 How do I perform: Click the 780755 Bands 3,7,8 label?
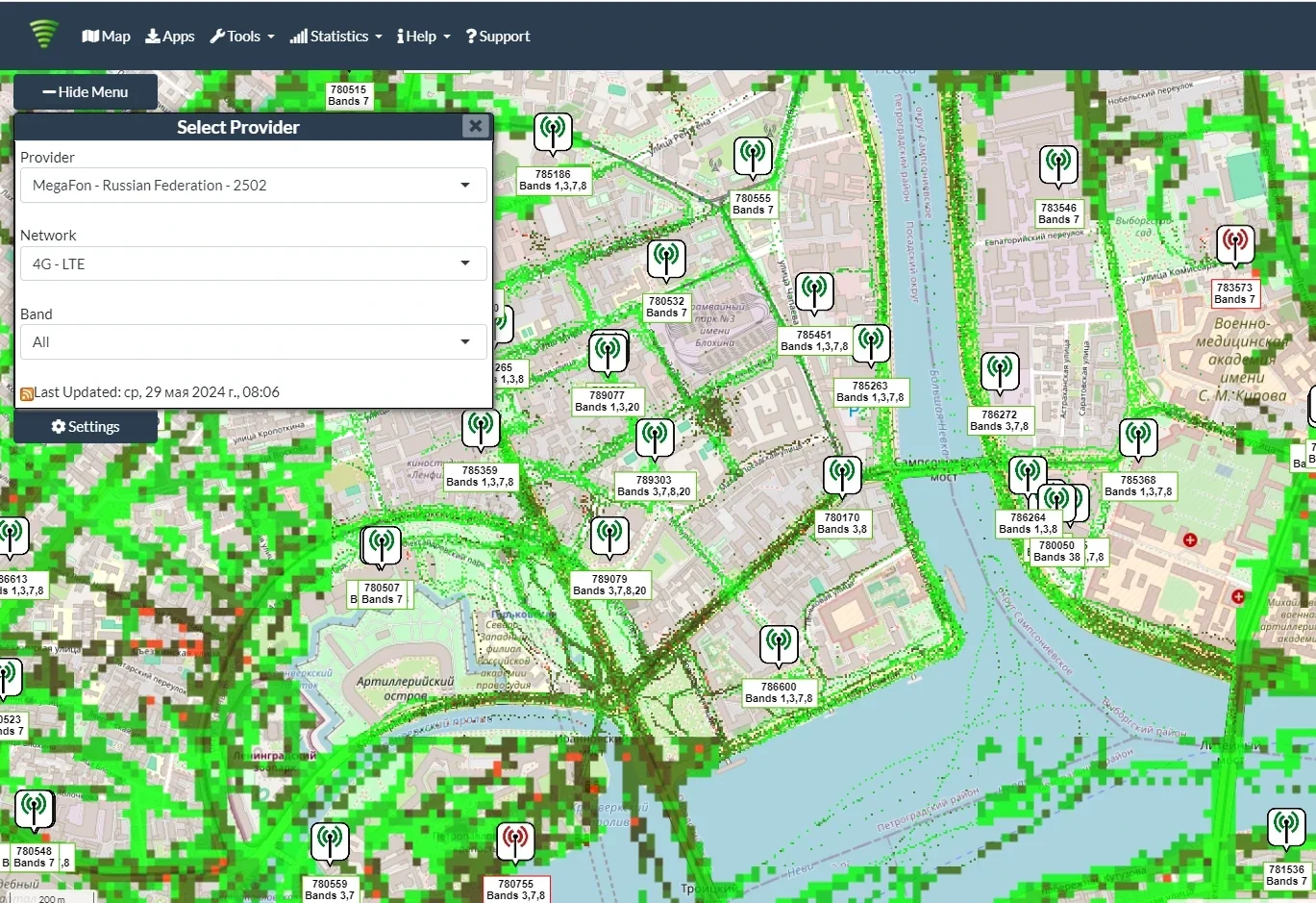(515, 890)
